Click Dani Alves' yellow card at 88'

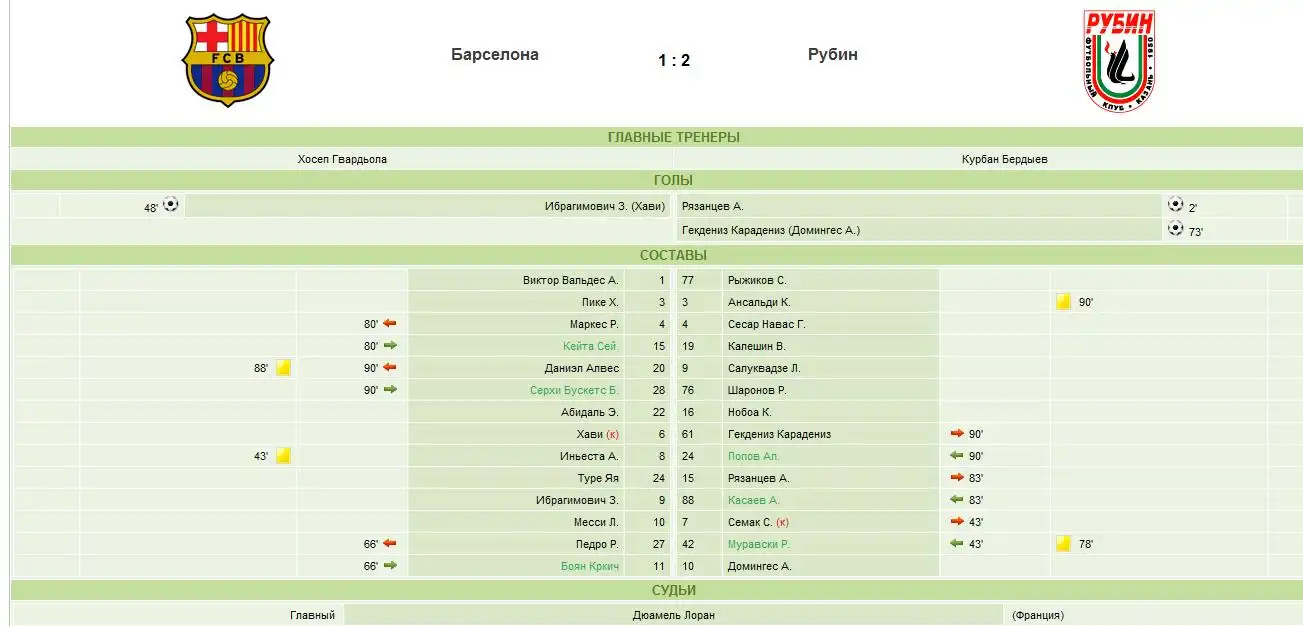pyautogui.click(x=283, y=368)
